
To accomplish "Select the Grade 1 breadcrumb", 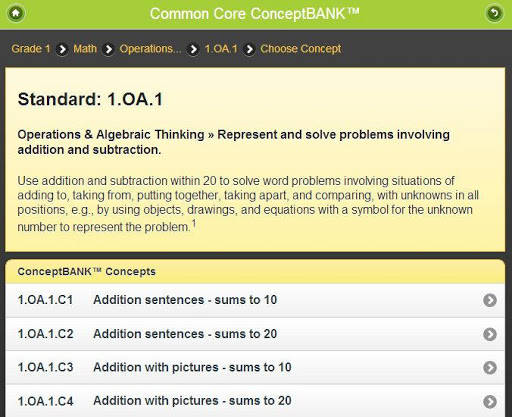I will tap(31, 49).
